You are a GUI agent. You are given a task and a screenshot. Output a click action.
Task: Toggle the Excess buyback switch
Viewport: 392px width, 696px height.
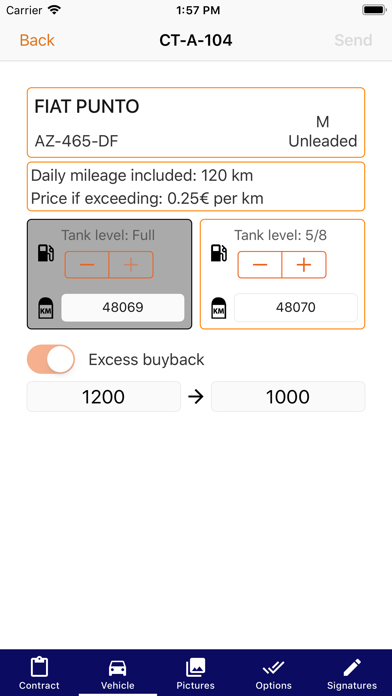tap(51, 359)
